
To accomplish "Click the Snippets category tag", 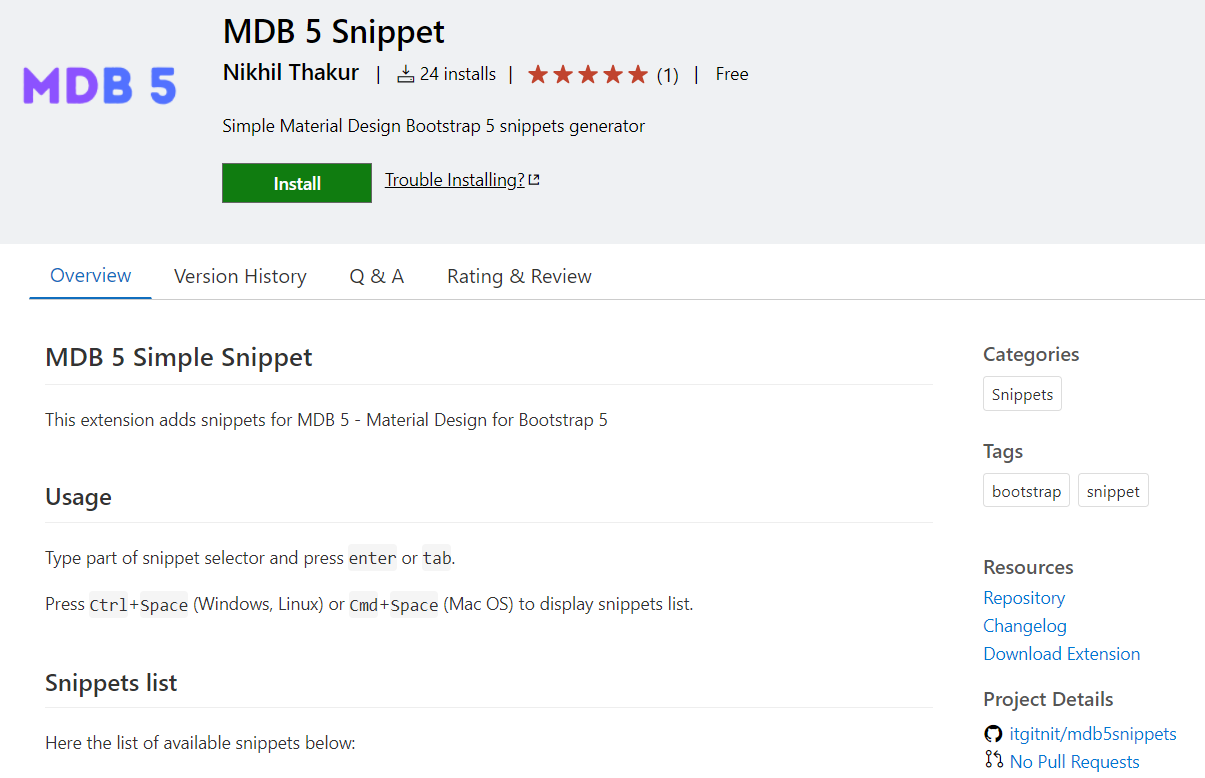I will click(1022, 394).
